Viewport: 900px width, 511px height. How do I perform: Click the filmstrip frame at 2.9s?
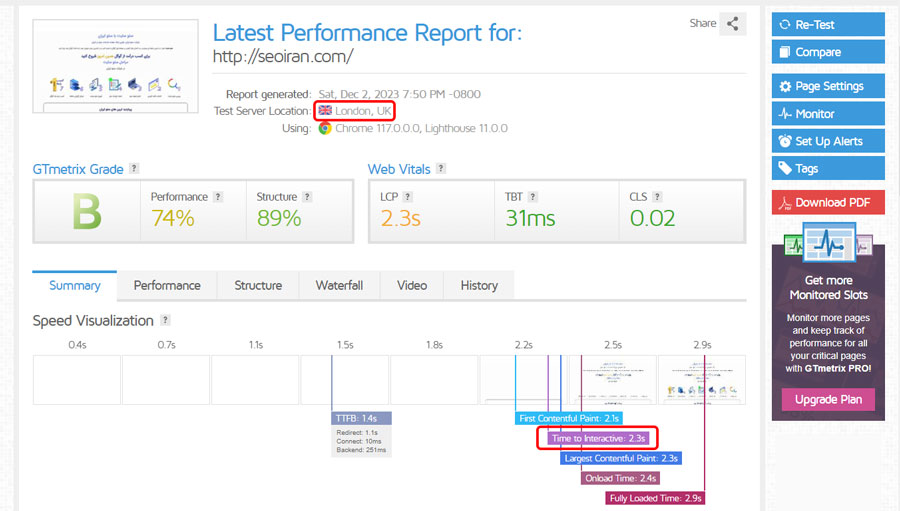(702, 380)
